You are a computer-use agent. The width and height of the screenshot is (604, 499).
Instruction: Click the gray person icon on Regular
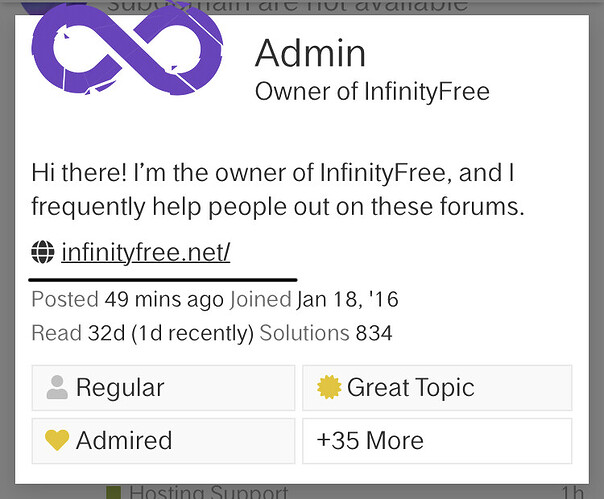click(57, 387)
